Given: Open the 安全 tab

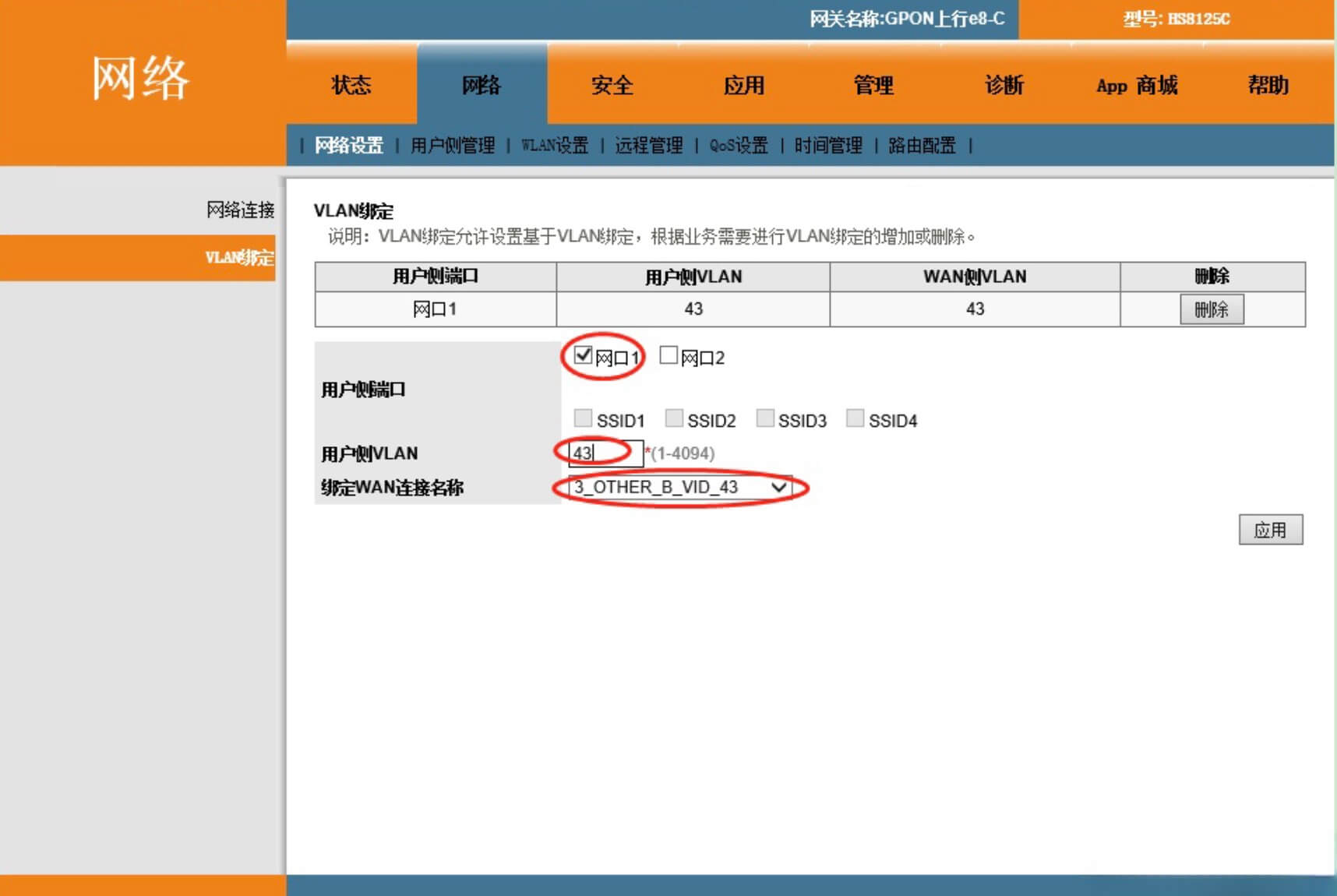Looking at the screenshot, I should click(x=613, y=86).
